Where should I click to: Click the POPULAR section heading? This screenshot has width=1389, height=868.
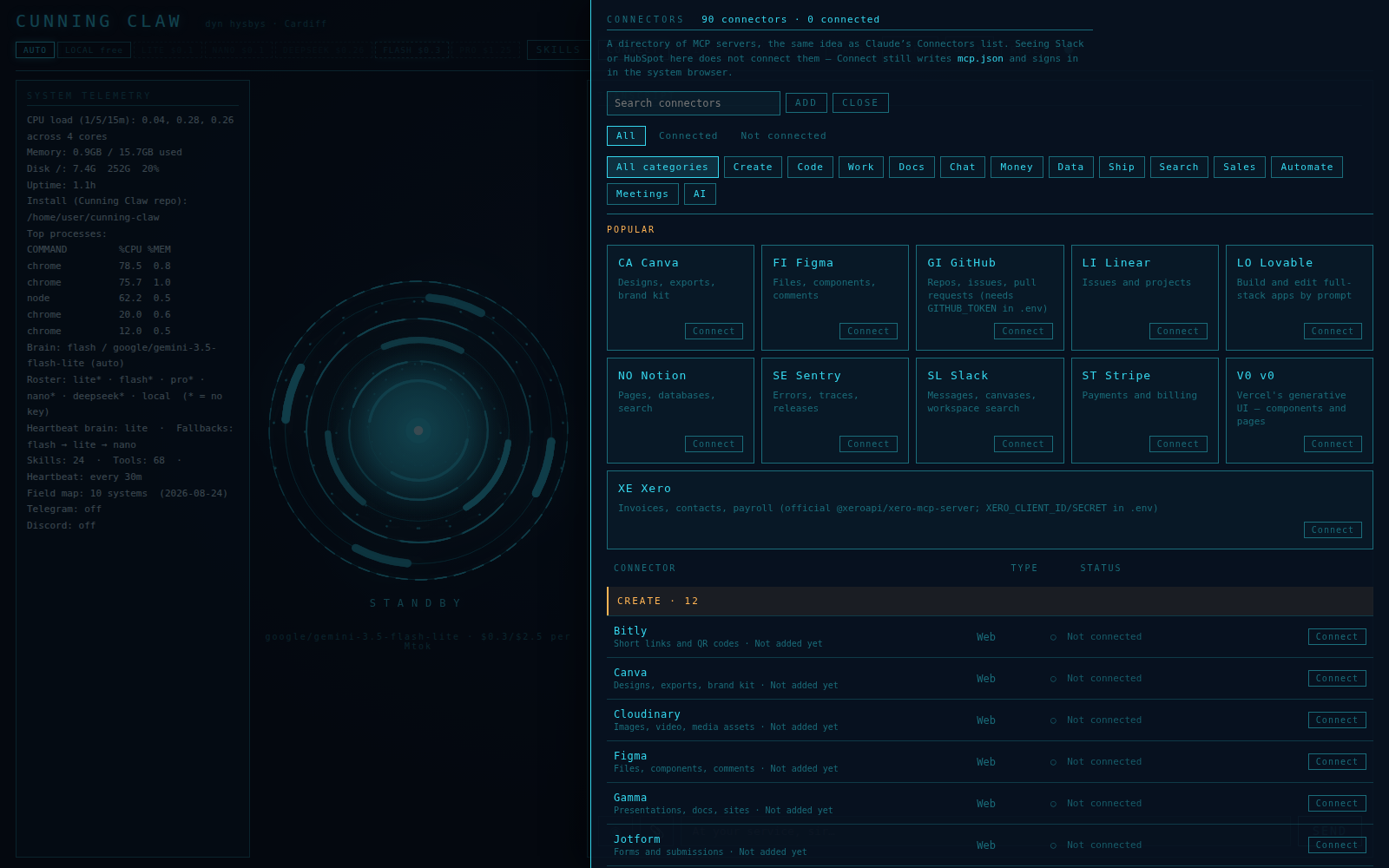631,230
